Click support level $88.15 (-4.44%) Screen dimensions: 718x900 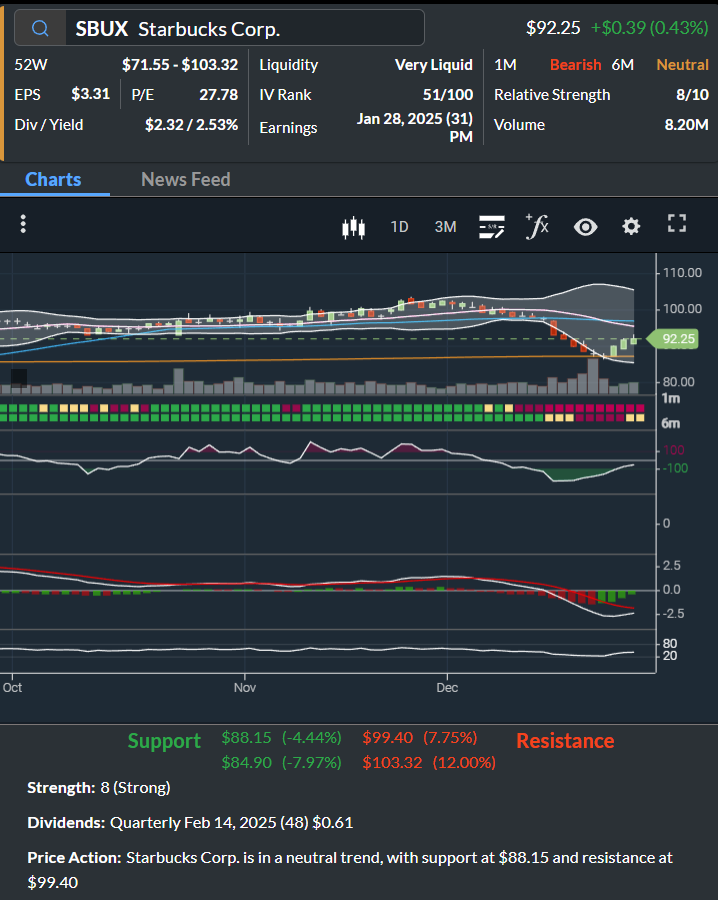282,738
